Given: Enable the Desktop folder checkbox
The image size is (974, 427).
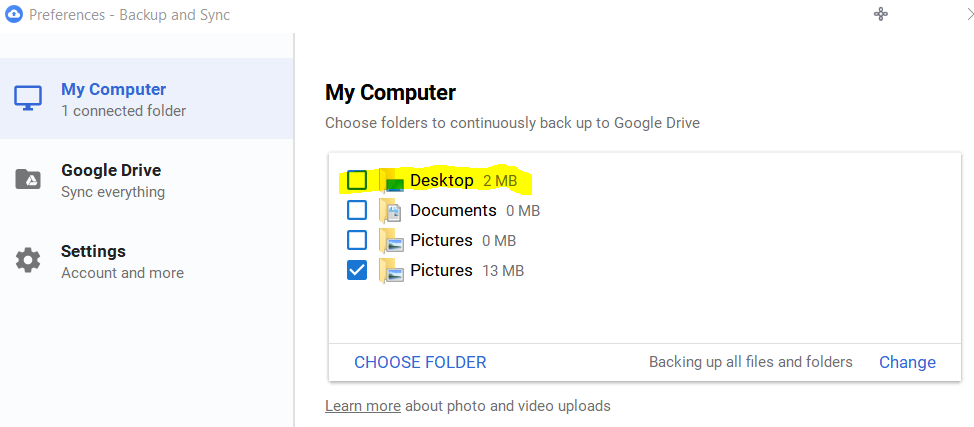Looking at the screenshot, I should (x=357, y=180).
